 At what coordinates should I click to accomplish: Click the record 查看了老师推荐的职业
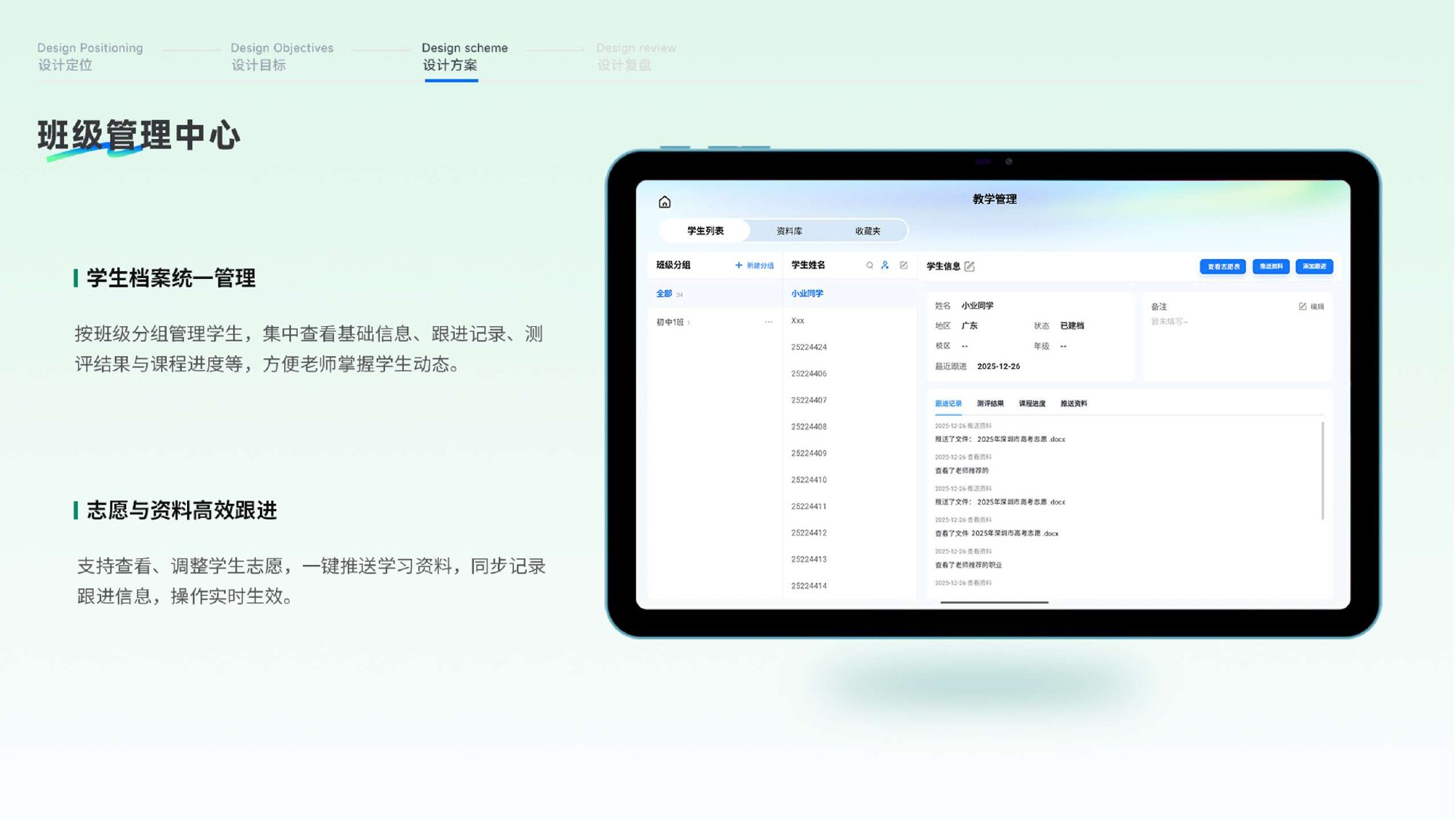click(x=968, y=565)
